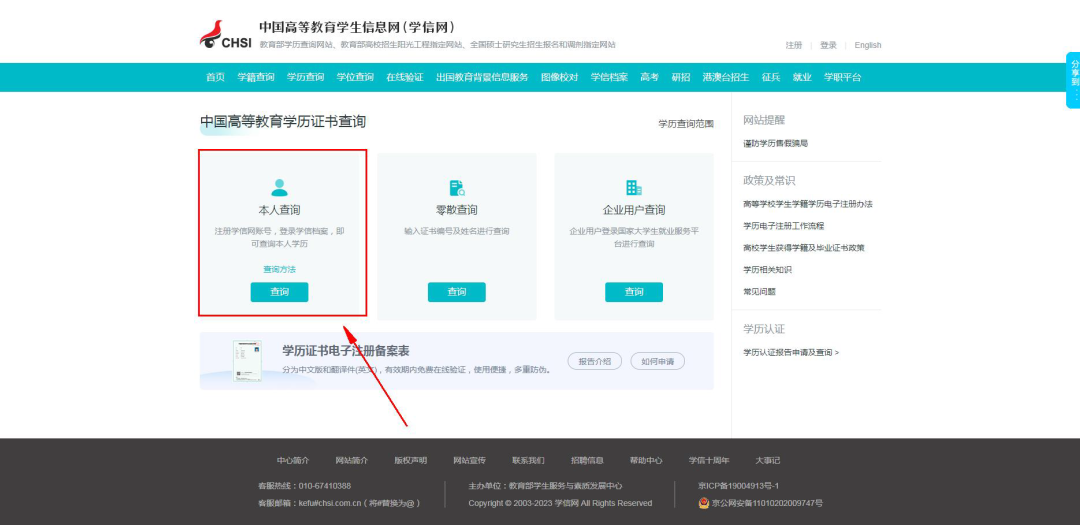Click the 零散查询 document search icon
The height and width of the screenshot is (525, 1080).
457,188
